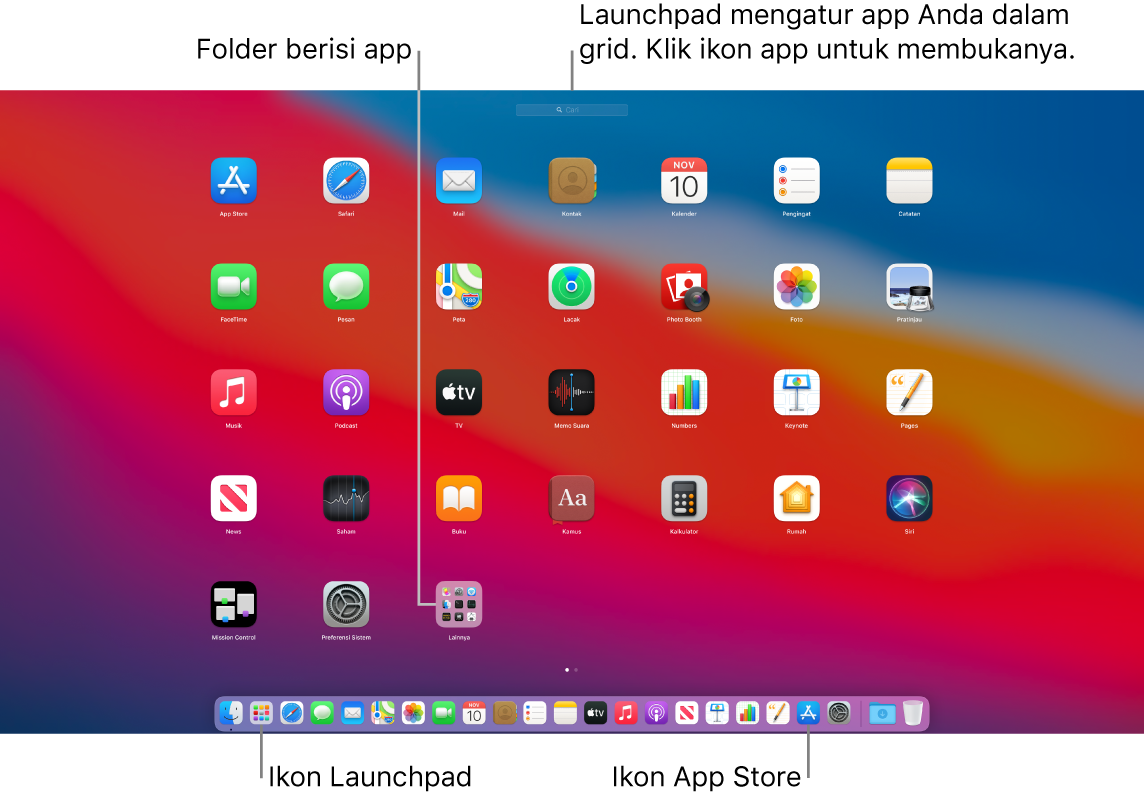This screenshot has width=1144, height=798.
Task: Launch the Kalkulator app
Action: coord(684,498)
